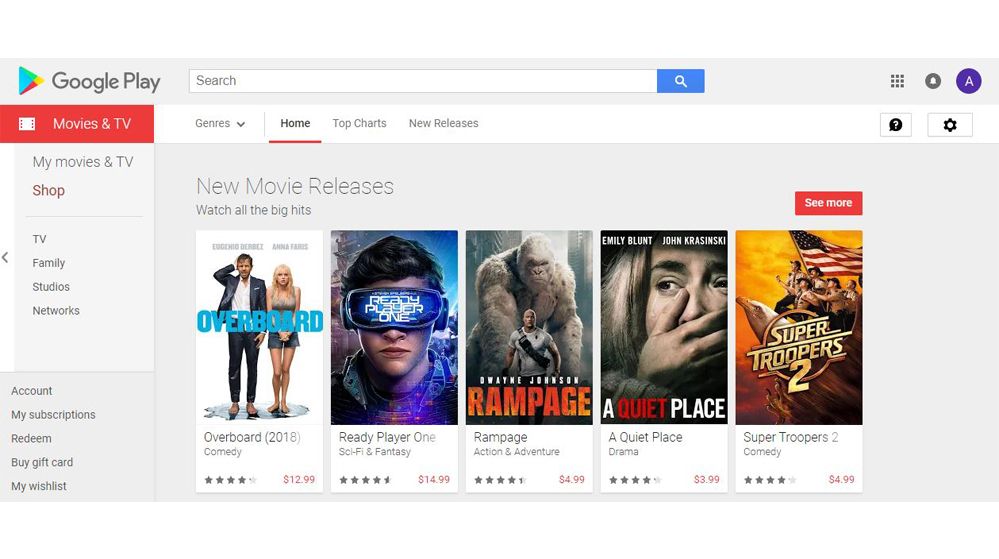Click the Rampage title text
999x559 pixels.
point(500,437)
